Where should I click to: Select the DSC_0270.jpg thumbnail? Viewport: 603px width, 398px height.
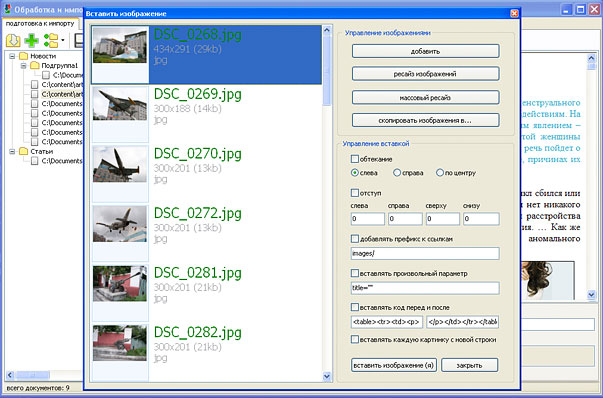[120, 164]
